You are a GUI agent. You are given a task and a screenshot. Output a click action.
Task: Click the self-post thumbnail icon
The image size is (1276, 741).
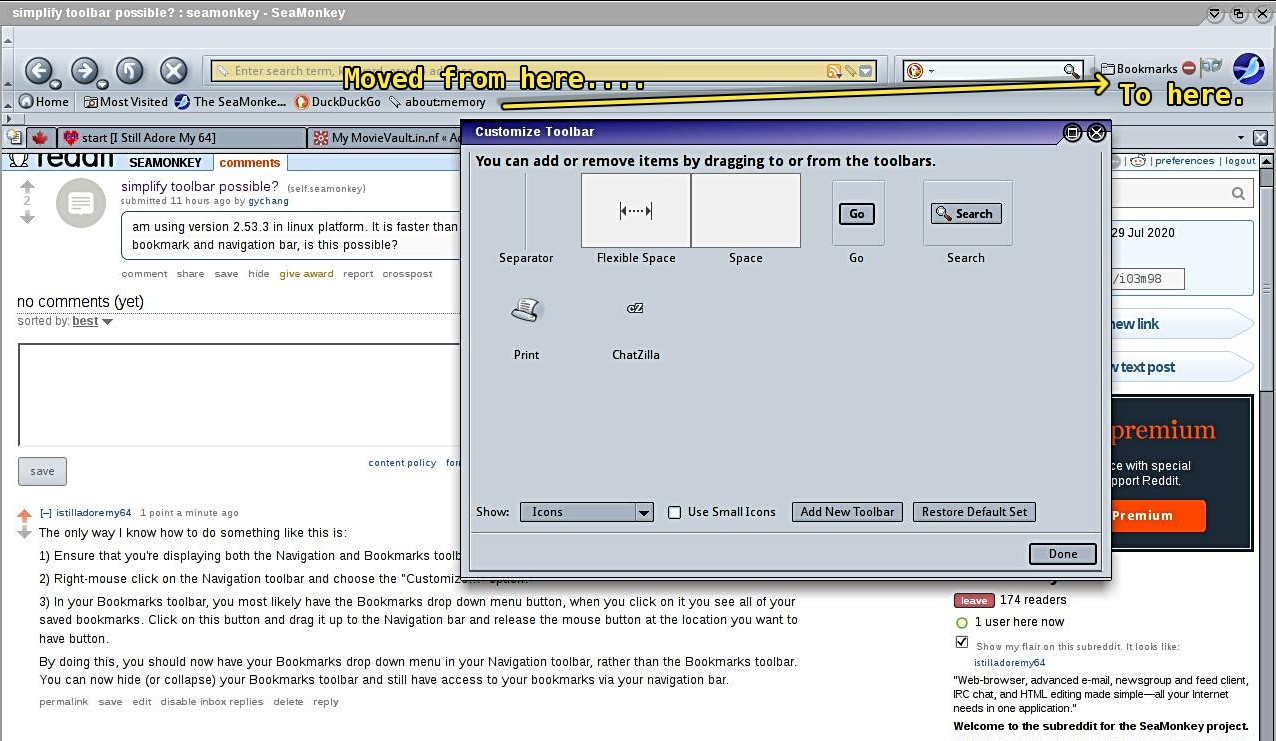click(x=81, y=203)
